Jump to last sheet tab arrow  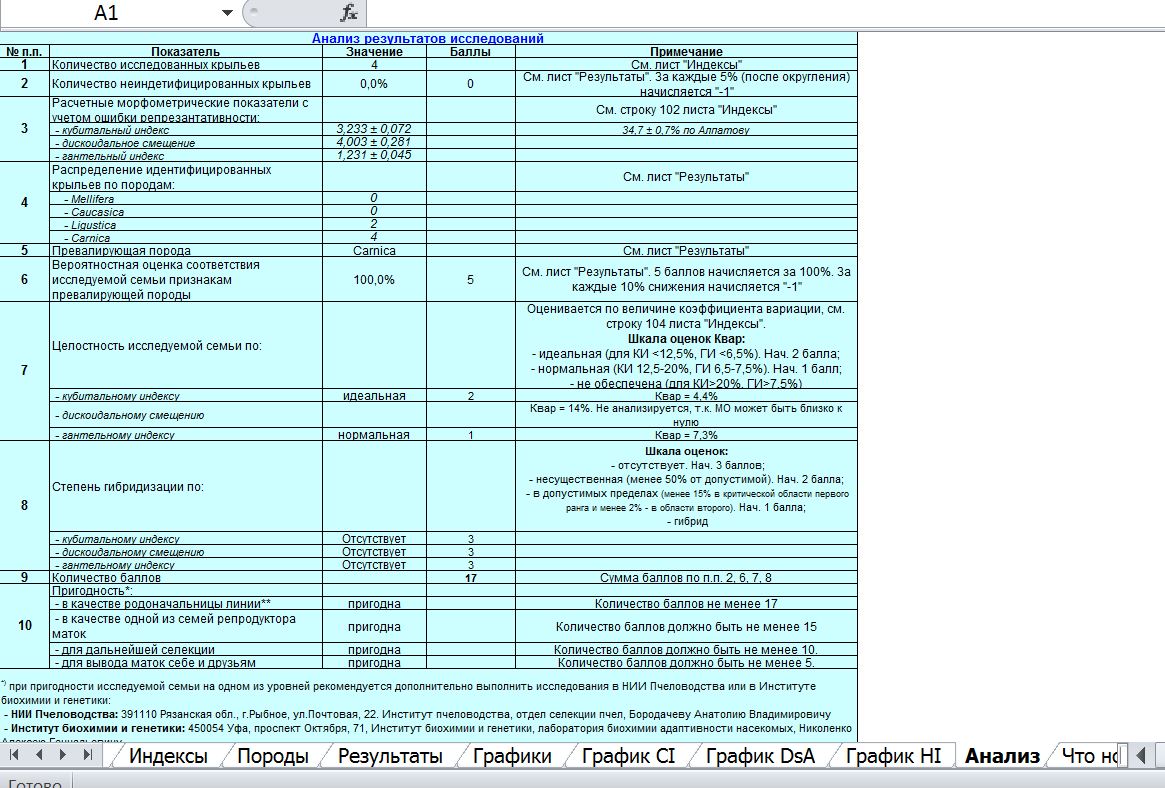[x=88, y=755]
